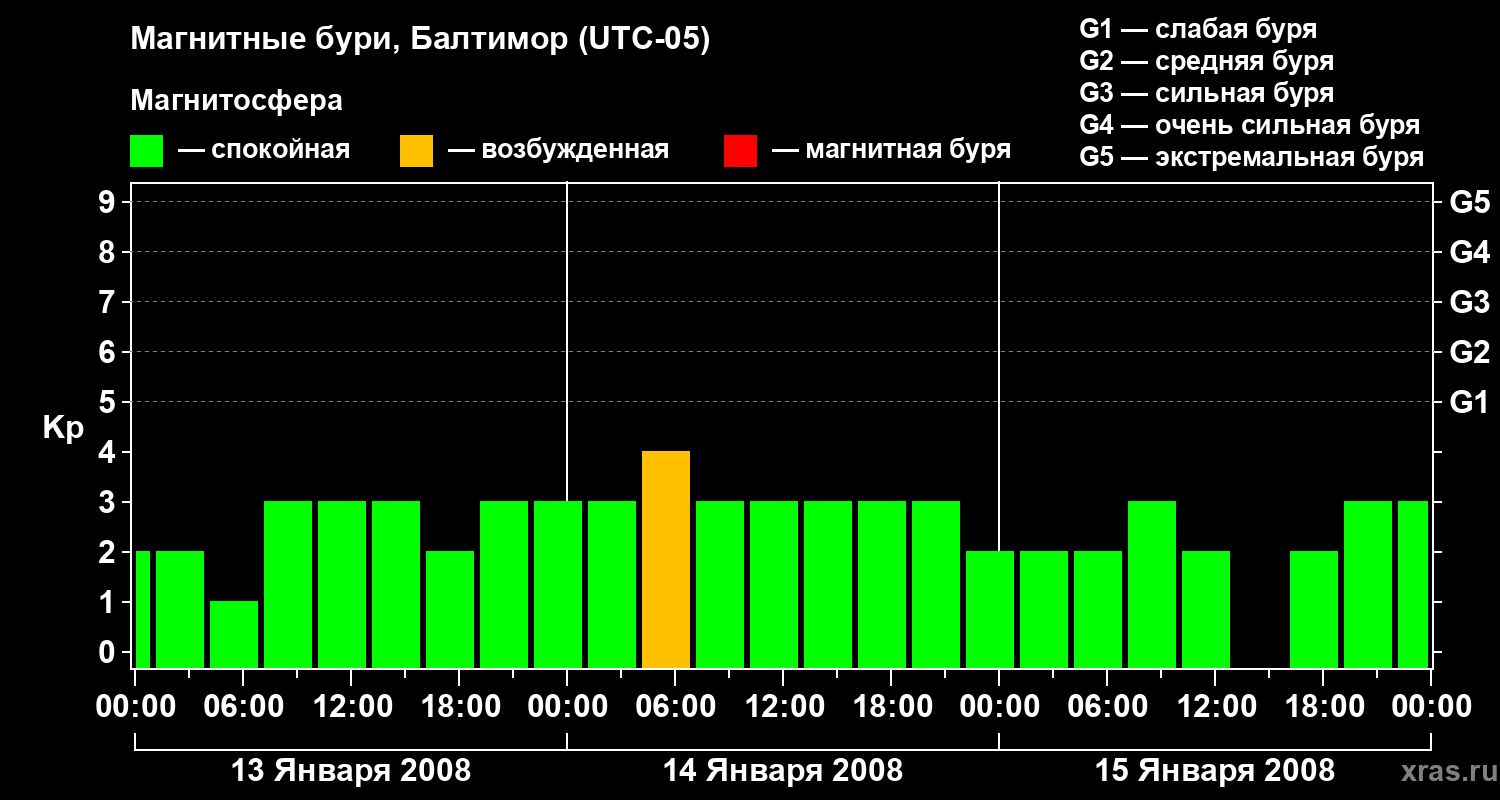Image resolution: width=1500 pixels, height=800 pixels.
Task: Click '18:00' tick label above 13 Января
Action: 459,707
